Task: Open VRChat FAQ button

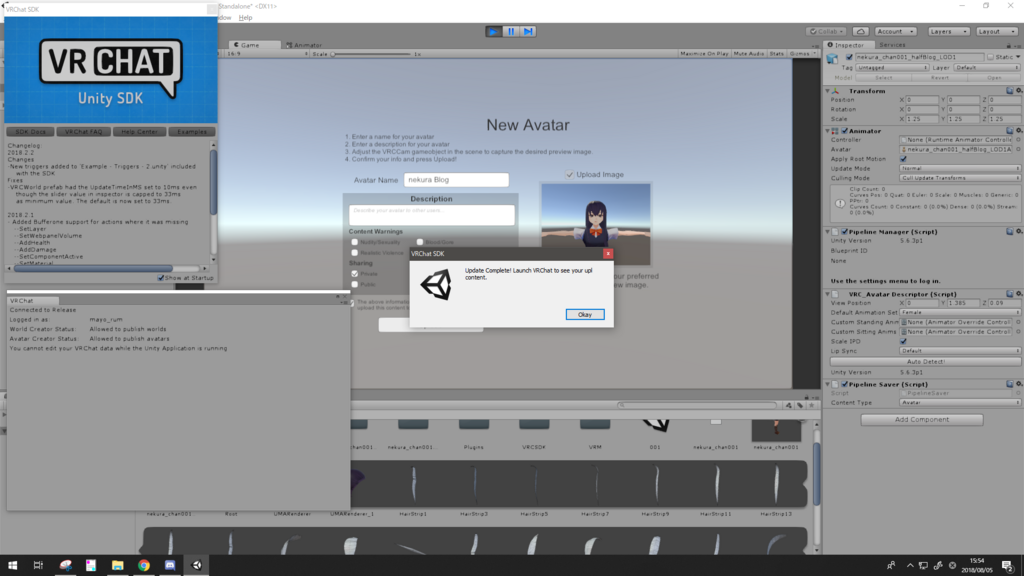Action: 84,132
